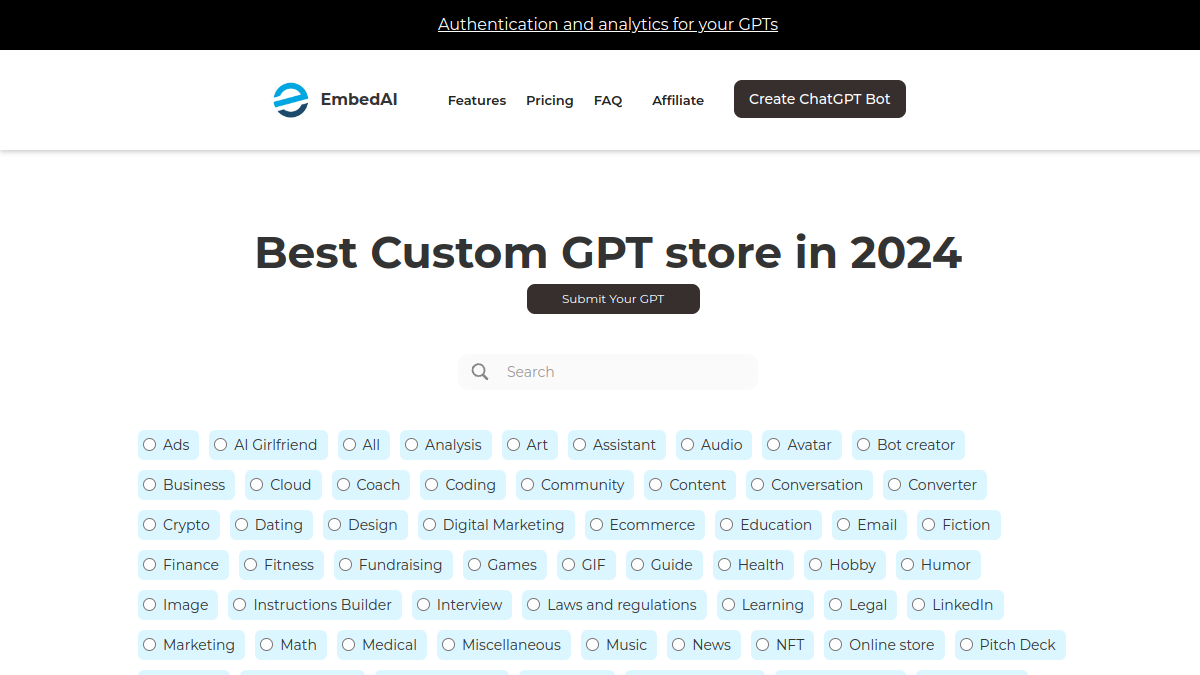Select the Instructions Builder category
The width and height of the screenshot is (1200, 675).
pyautogui.click(x=315, y=605)
